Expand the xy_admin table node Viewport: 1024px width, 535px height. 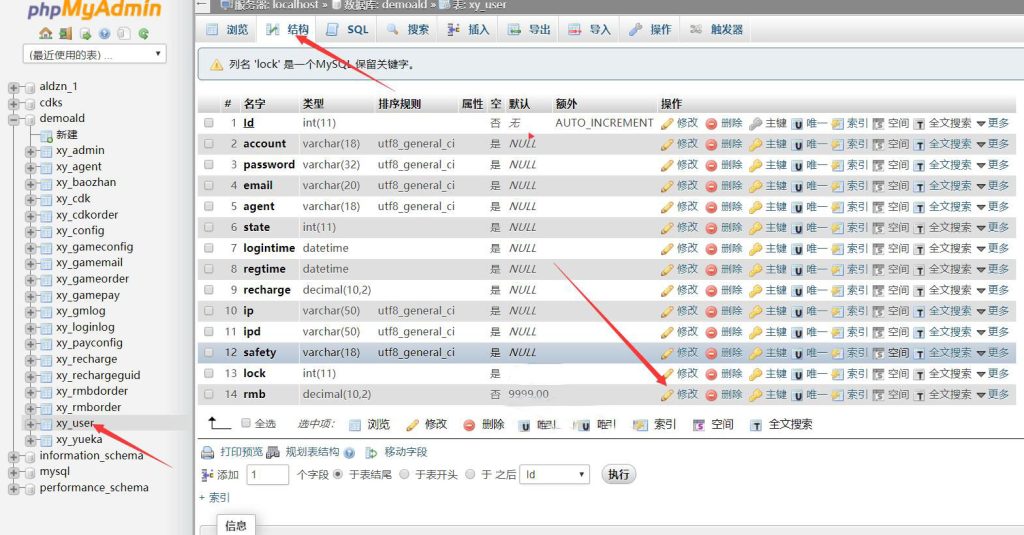[30, 152]
